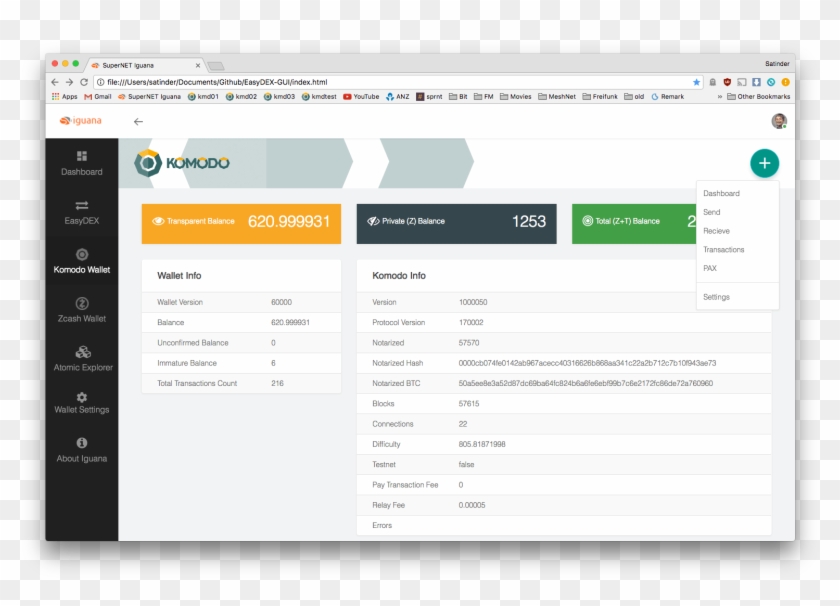This screenshot has width=840, height=606.
Task: Click the green plus action button
Action: pyautogui.click(x=764, y=162)
